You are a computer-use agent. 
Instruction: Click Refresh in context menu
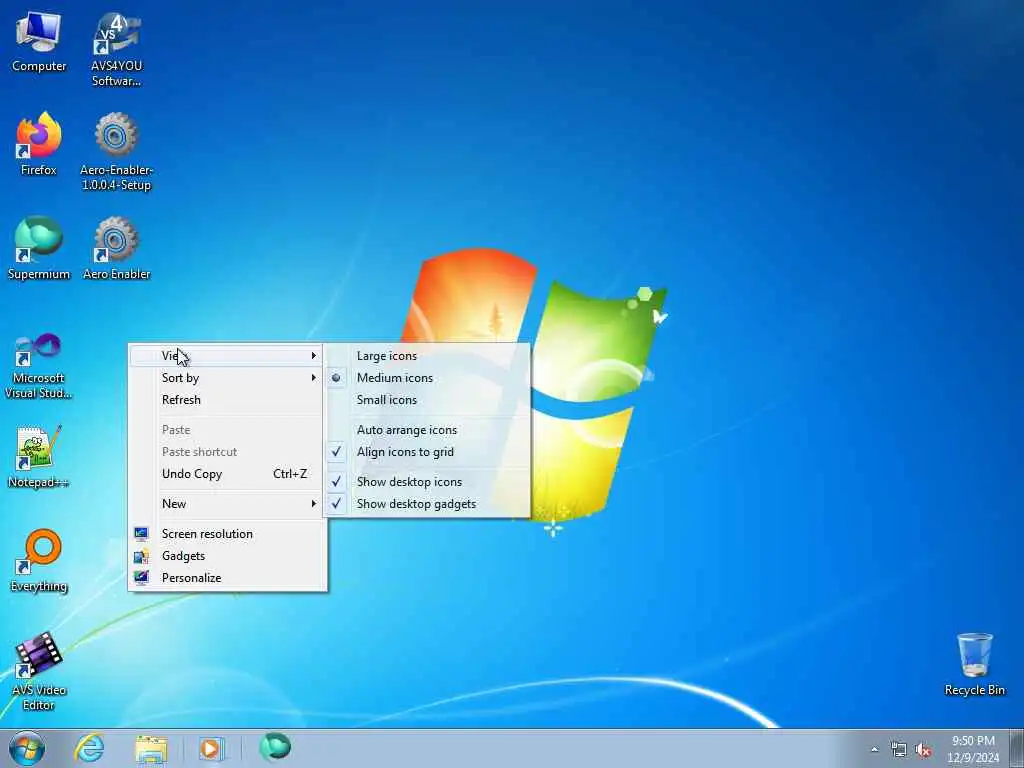point(227,400)
